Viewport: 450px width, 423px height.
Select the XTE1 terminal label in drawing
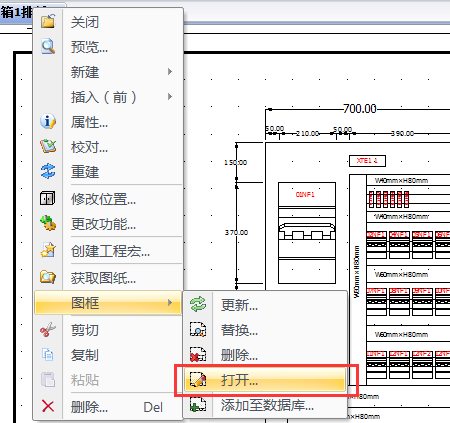coord(367,161)
